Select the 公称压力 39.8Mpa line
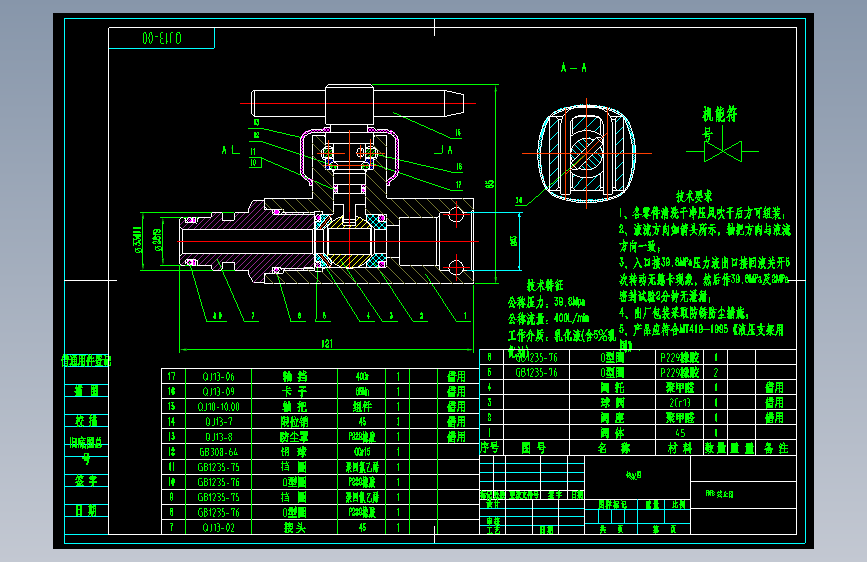Viewport: 867px width, 562px height. [546, 303]
